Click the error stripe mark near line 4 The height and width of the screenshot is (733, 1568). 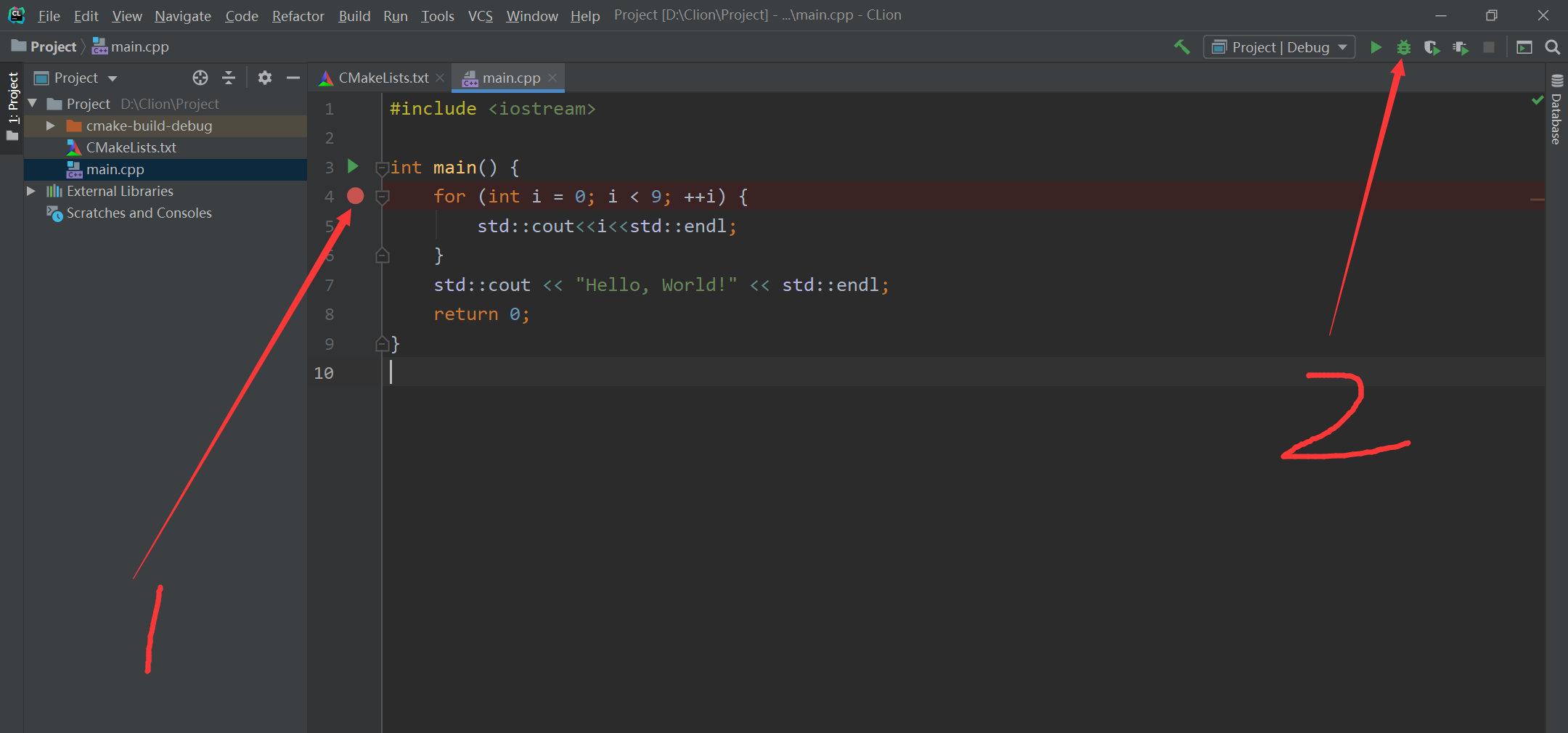[1537, 199]
